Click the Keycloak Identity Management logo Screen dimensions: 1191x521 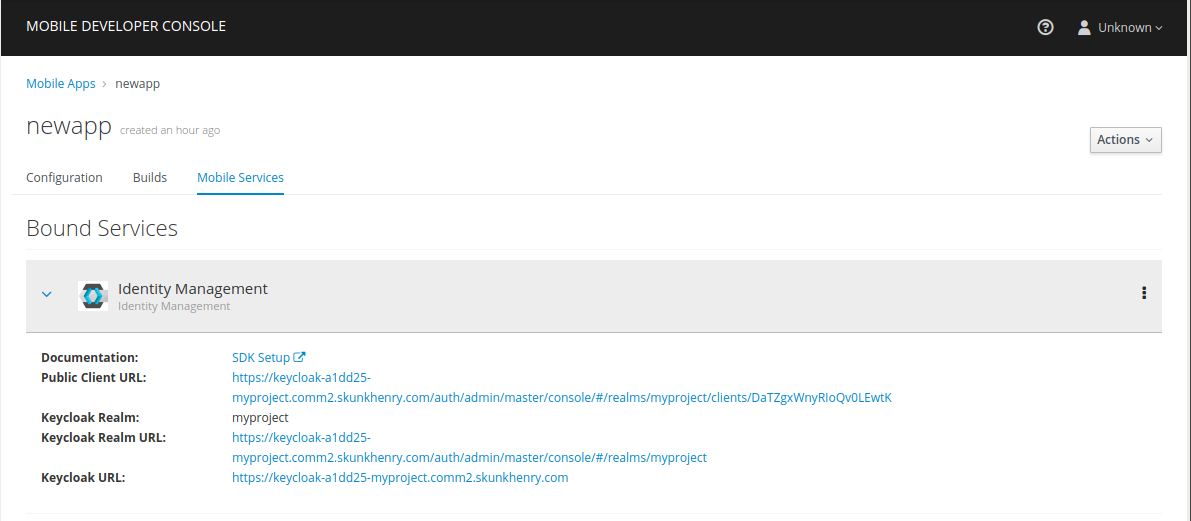93,295
